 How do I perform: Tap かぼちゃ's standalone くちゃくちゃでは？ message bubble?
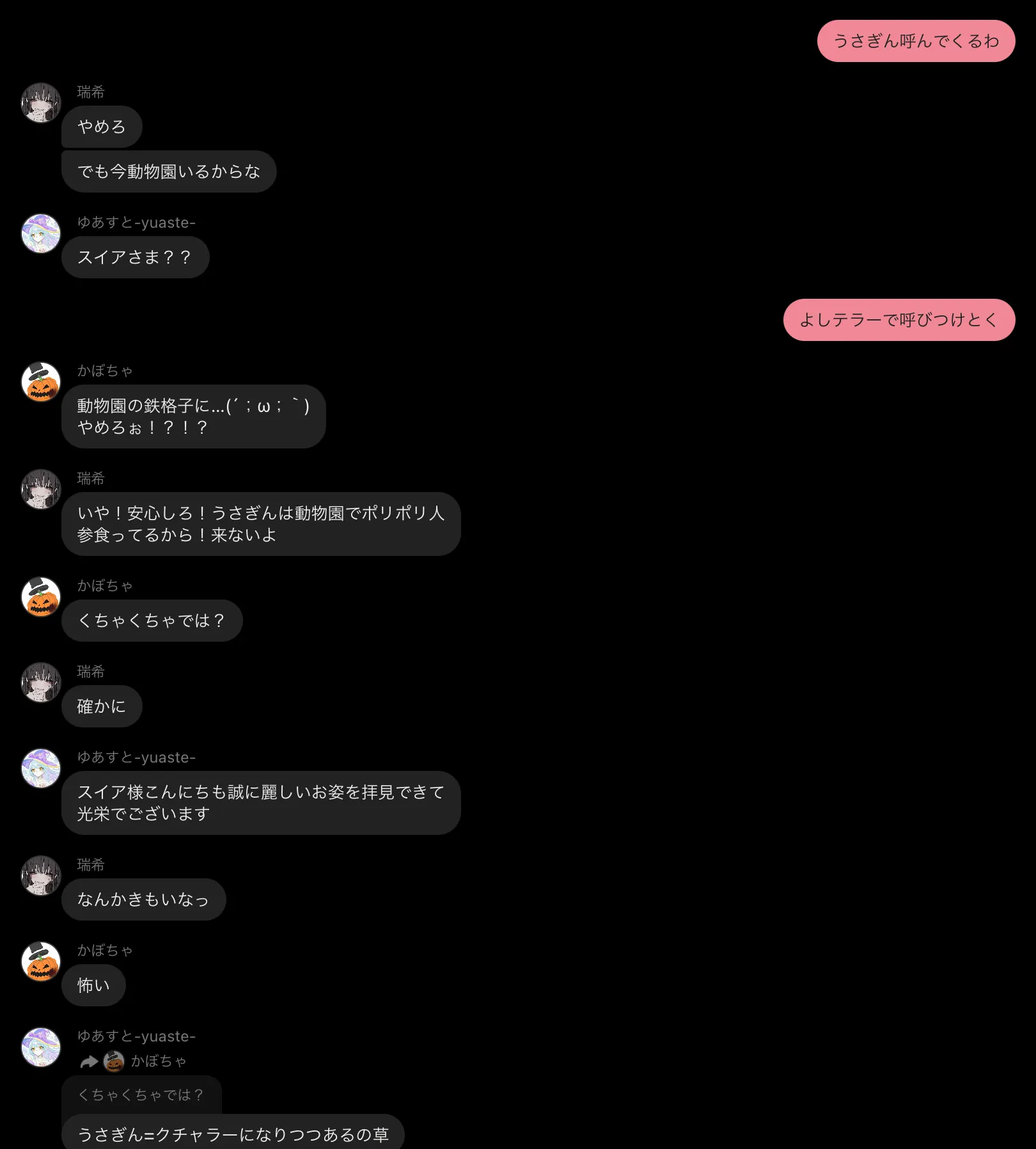[152, 621]
